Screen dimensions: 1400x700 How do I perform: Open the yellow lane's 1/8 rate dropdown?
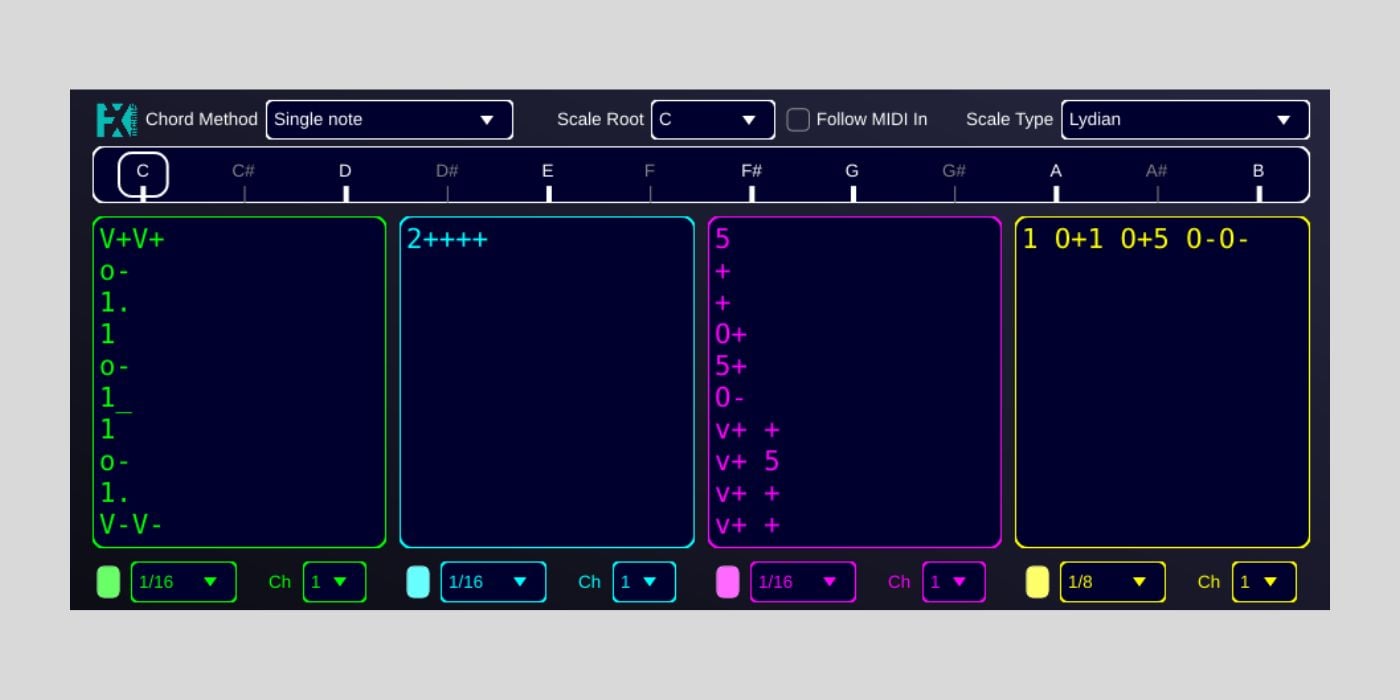pos(1112,581)
